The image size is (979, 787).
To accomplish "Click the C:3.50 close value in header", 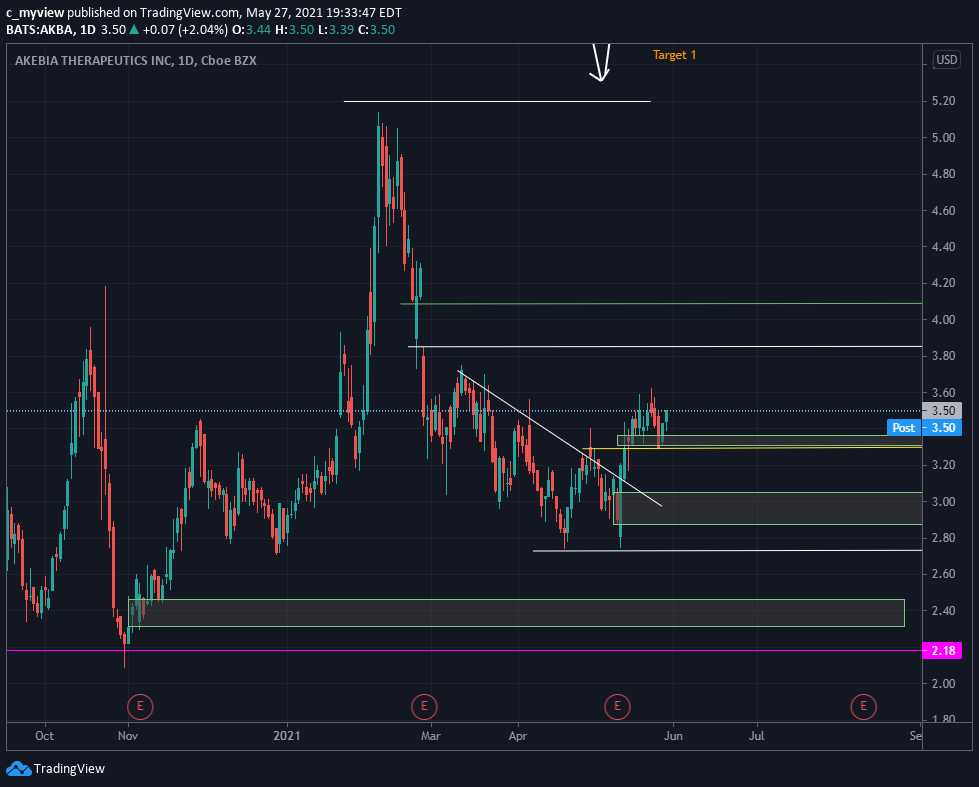I will [x=376, y=29].
